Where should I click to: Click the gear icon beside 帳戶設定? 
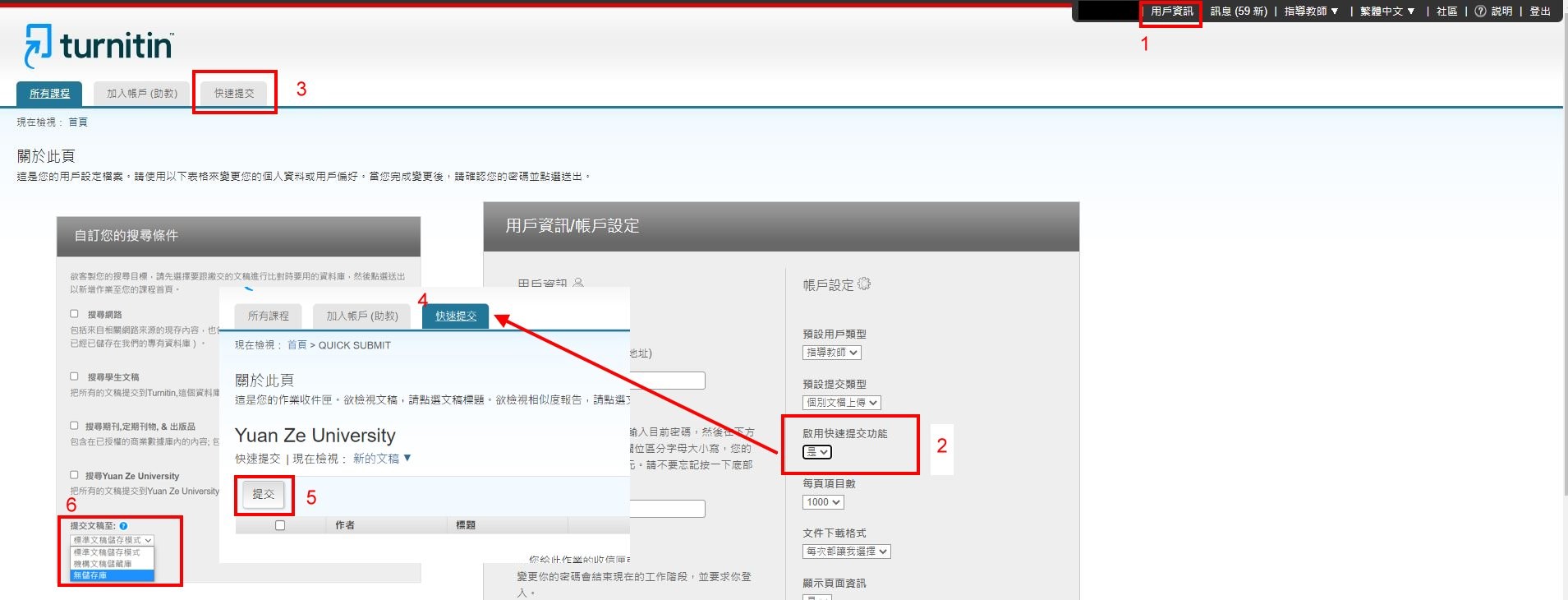(864, 284)
